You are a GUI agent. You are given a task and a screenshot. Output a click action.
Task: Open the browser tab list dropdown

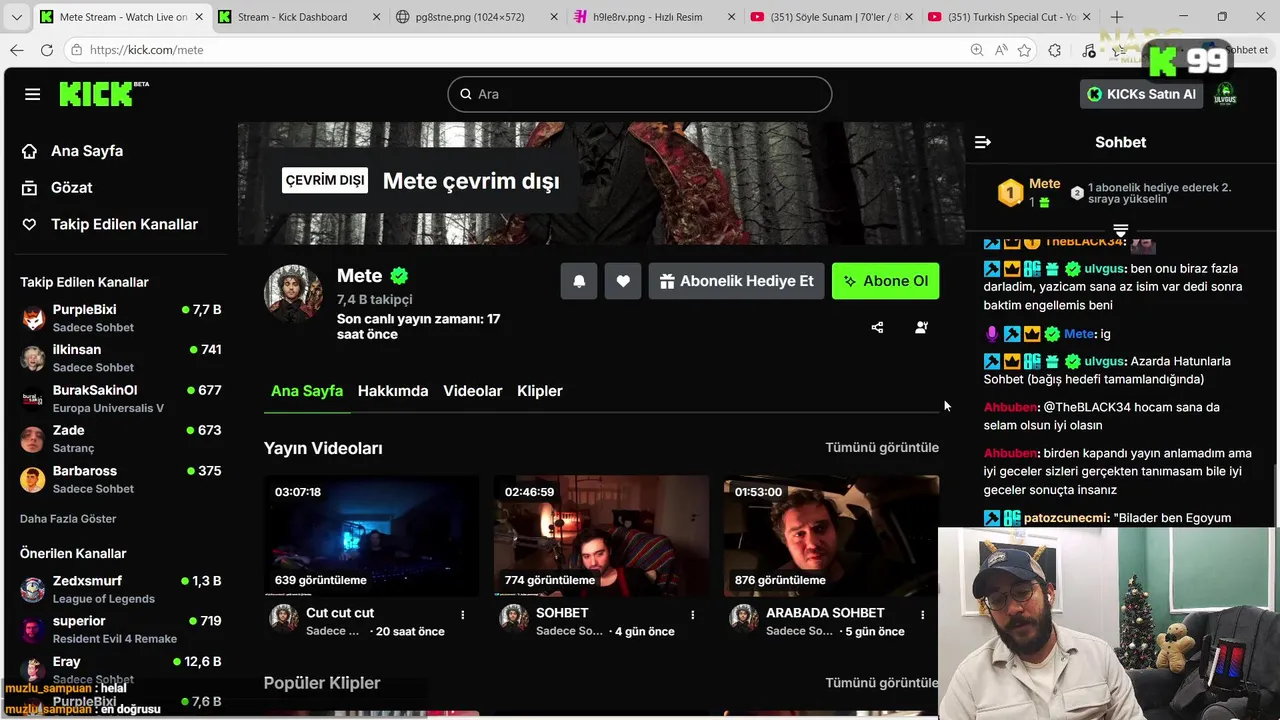(17, 17)
